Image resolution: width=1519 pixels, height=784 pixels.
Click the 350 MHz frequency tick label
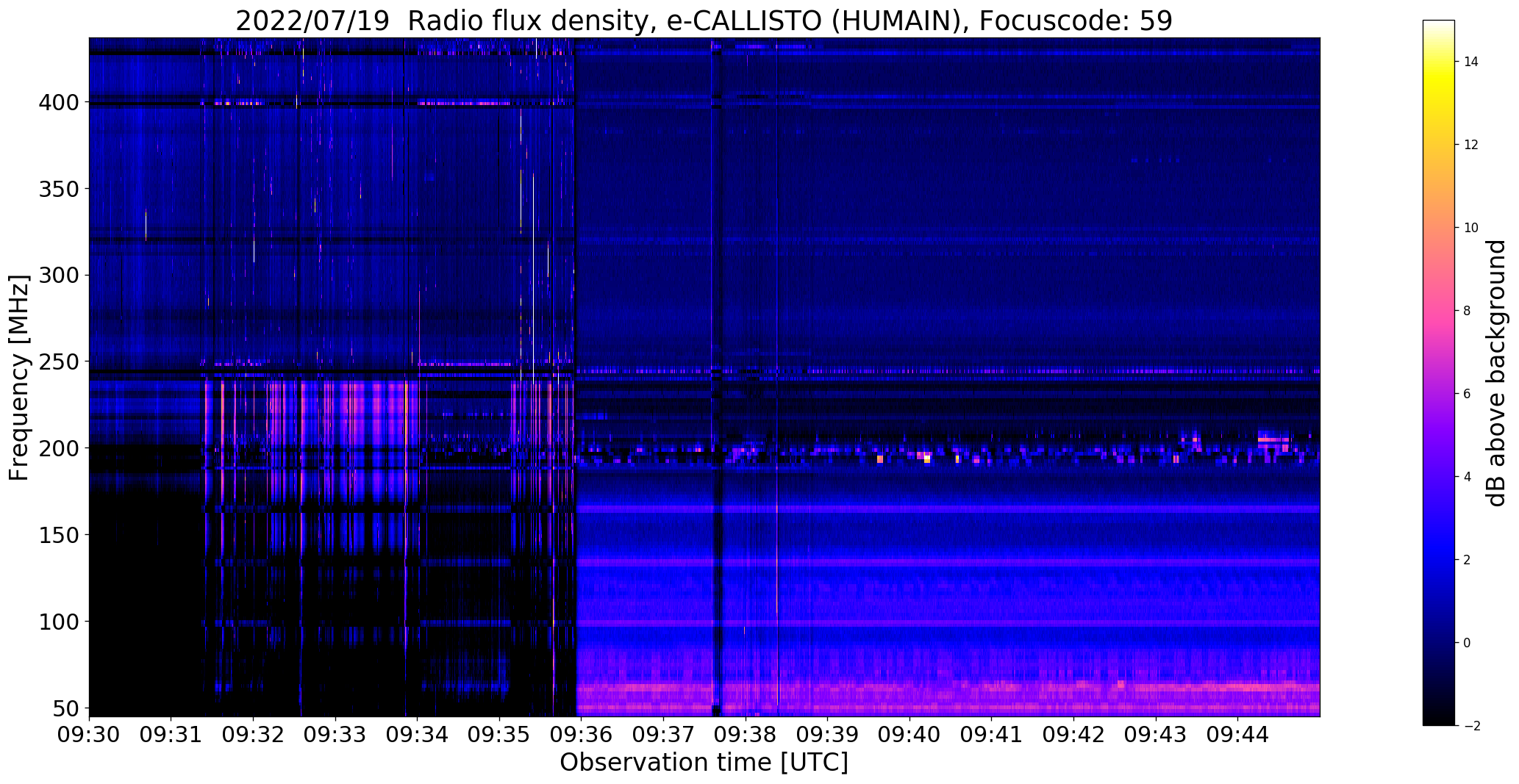tap(60, 189)
